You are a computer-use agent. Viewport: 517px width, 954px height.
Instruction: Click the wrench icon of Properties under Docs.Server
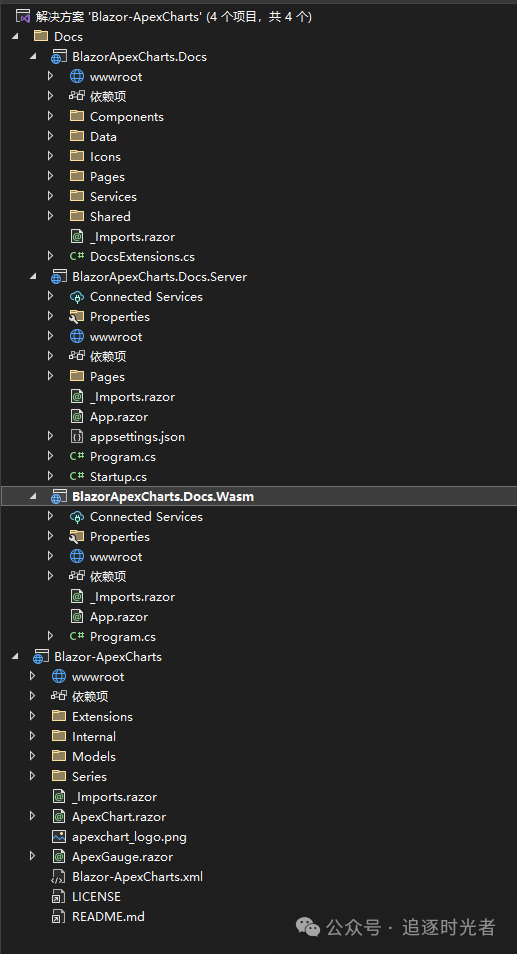tap(77, 316)
